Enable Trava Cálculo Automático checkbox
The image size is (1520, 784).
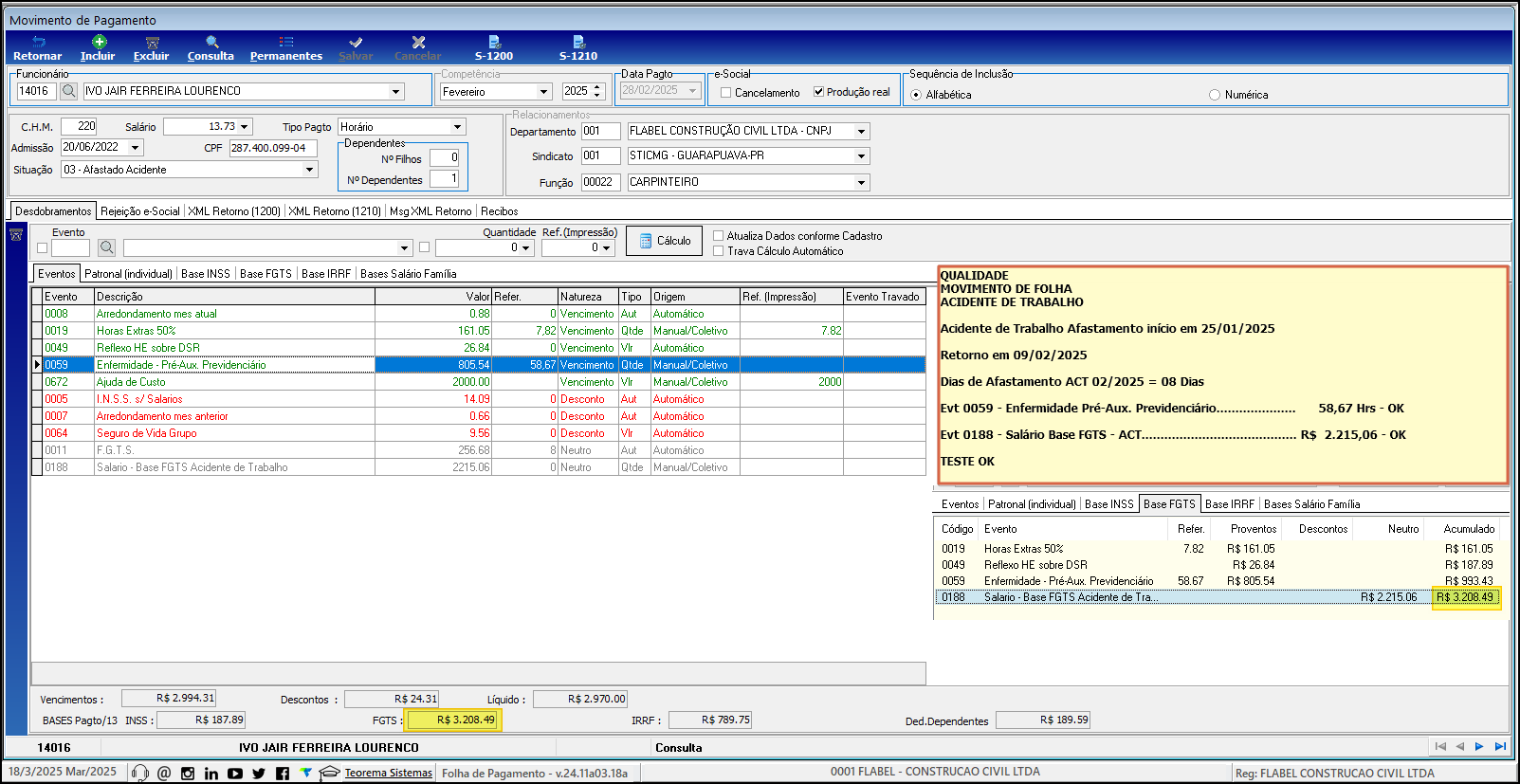718,251
